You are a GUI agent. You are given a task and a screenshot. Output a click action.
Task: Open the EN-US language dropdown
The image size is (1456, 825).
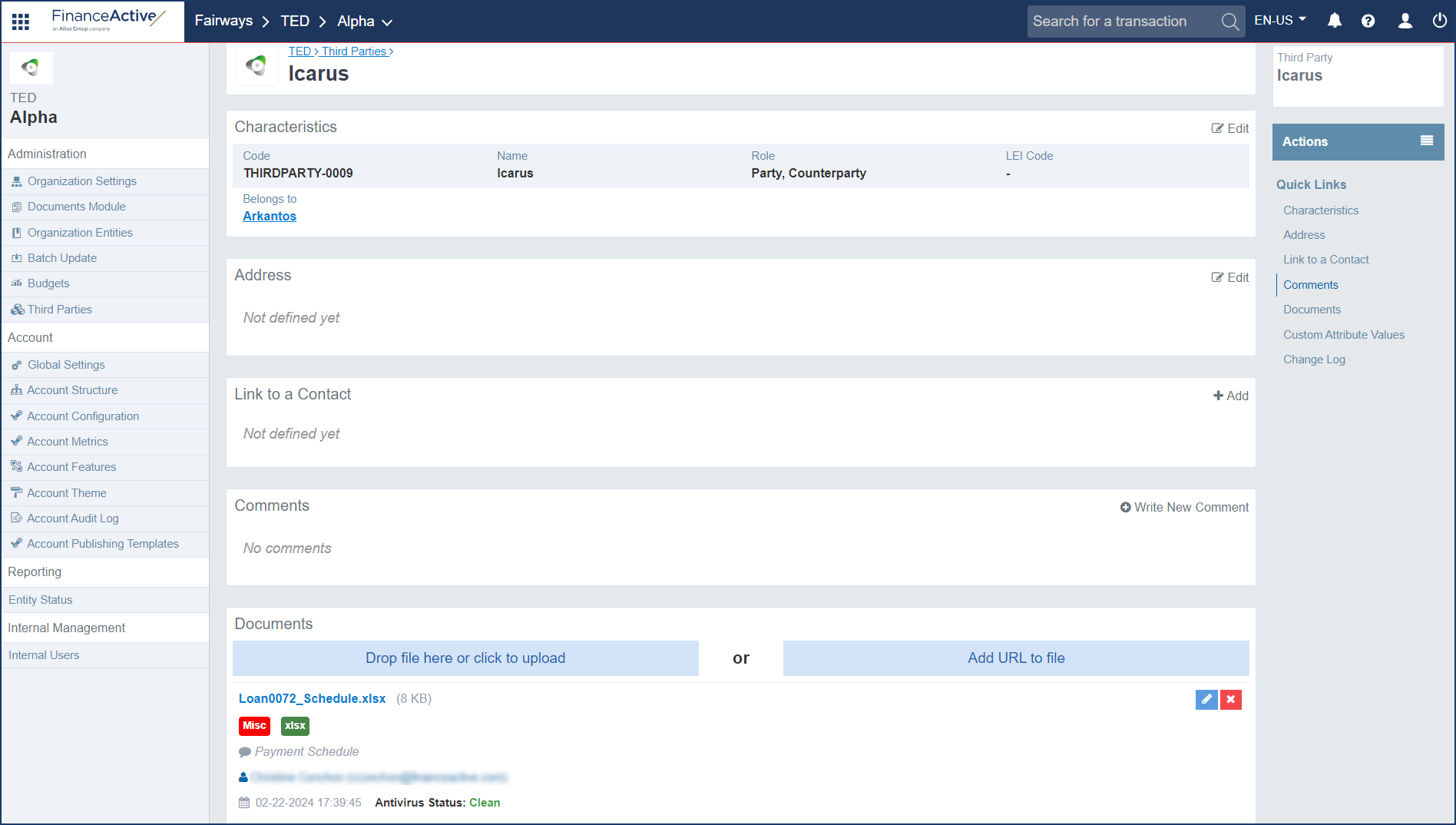(x=1279, y=21)
